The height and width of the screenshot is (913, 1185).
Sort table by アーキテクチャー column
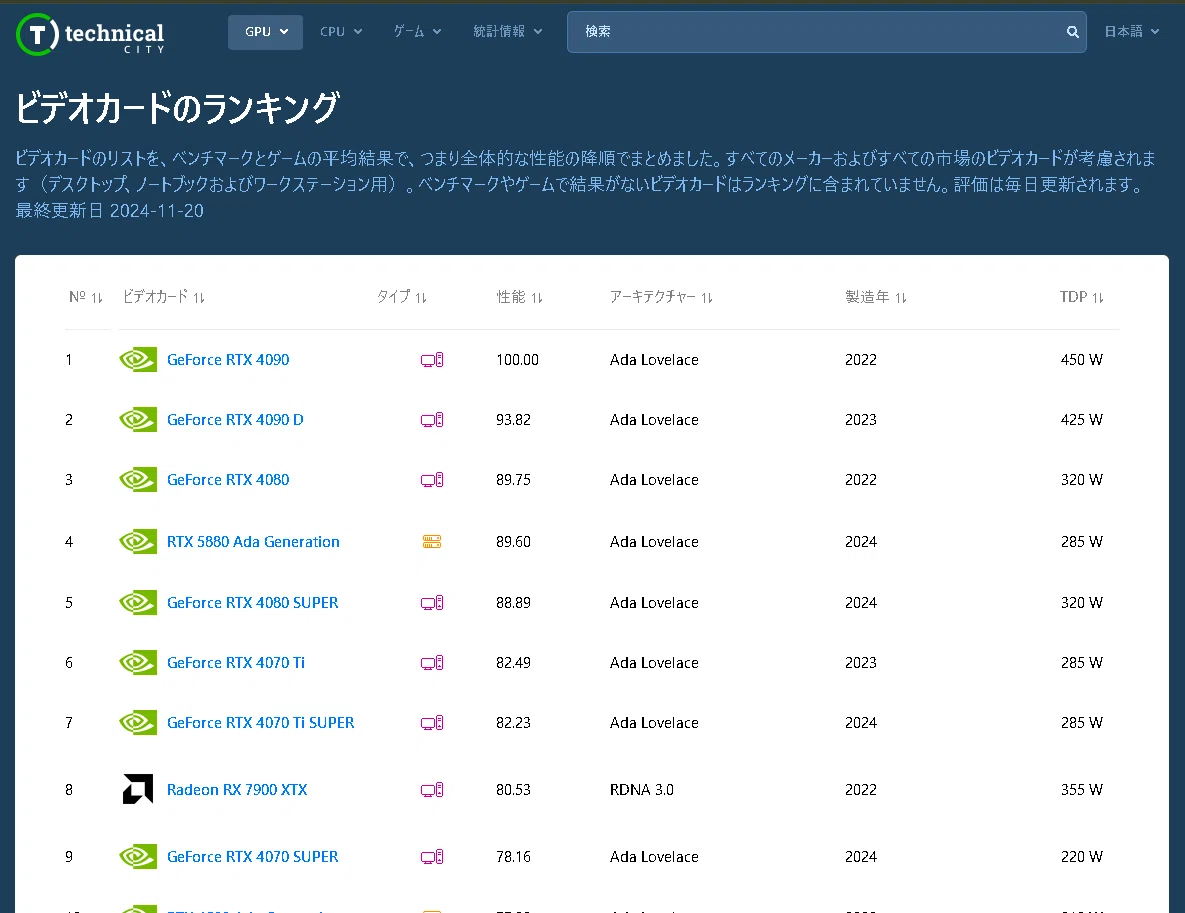click(x=661, y=297)
